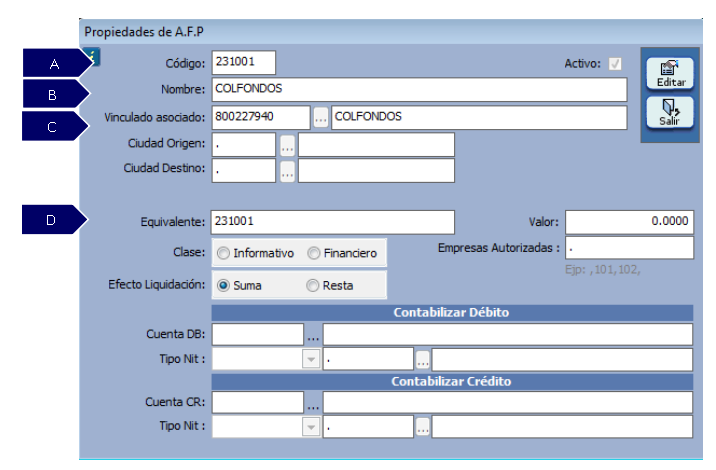Click Nit name field under Contabilizar Crédito
Screen dimensions: 716x470
(562, 427)
